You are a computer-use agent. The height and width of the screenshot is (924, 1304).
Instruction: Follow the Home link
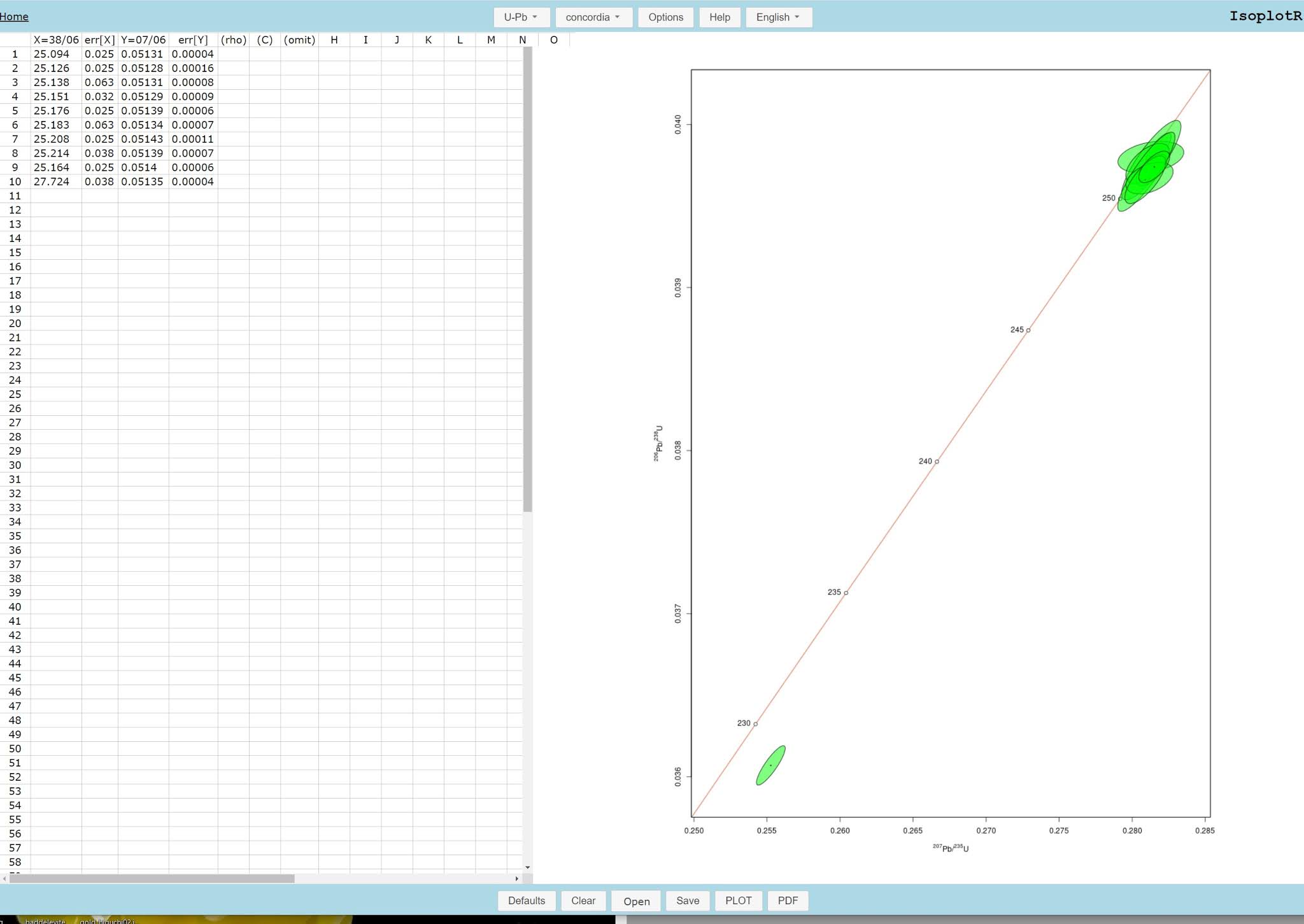pyautogui.click(x=14, y=17)
